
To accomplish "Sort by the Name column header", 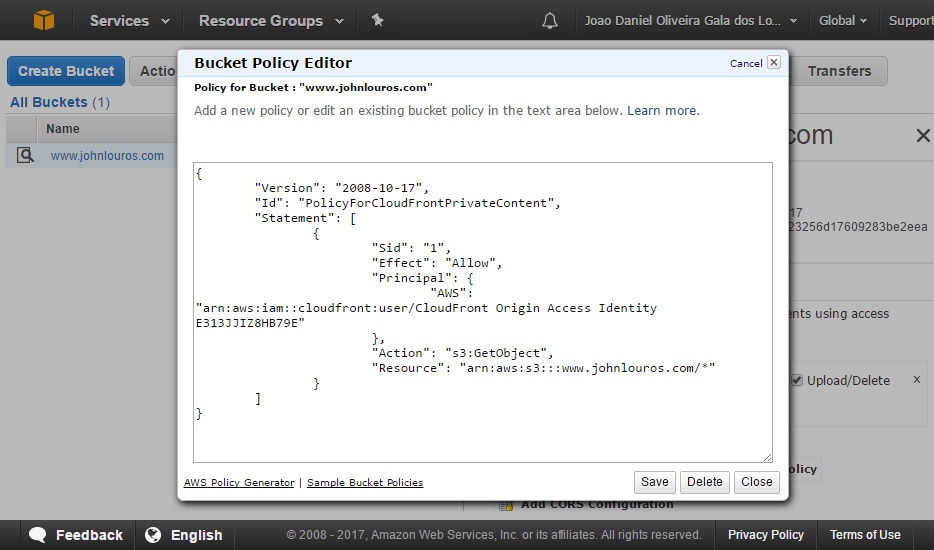I will [63, 129].
